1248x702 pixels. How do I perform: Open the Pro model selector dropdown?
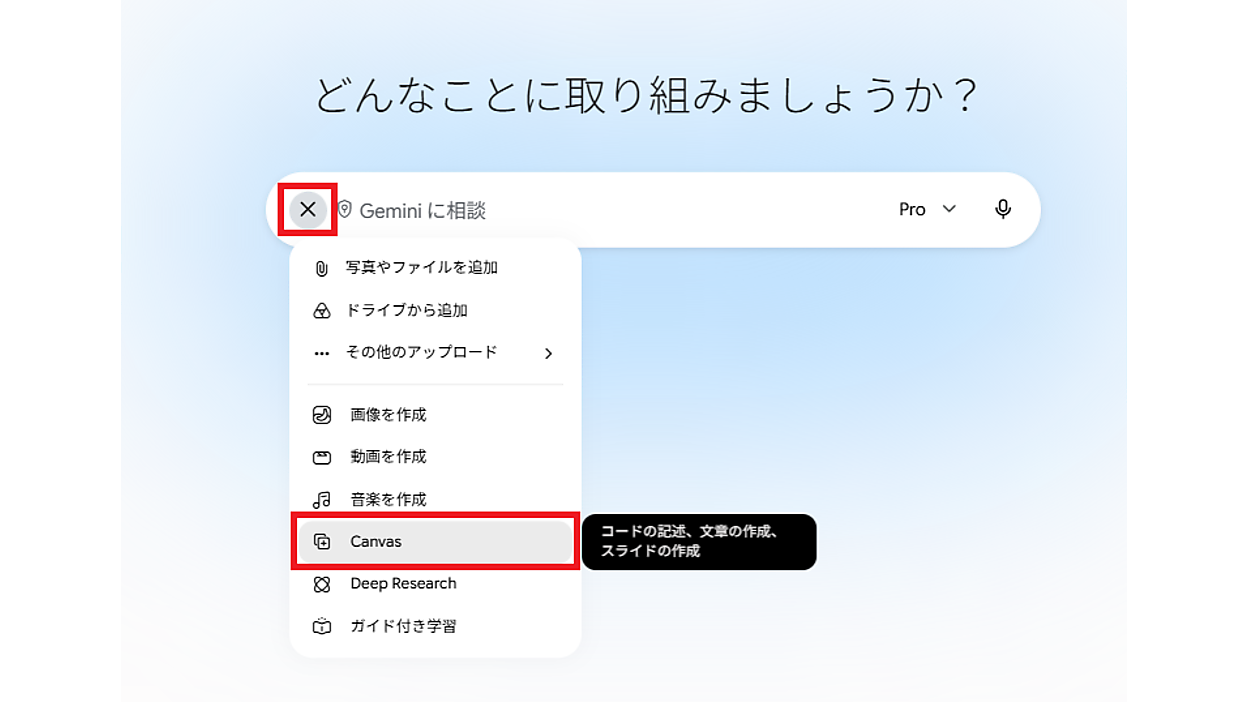coord(927,209)
